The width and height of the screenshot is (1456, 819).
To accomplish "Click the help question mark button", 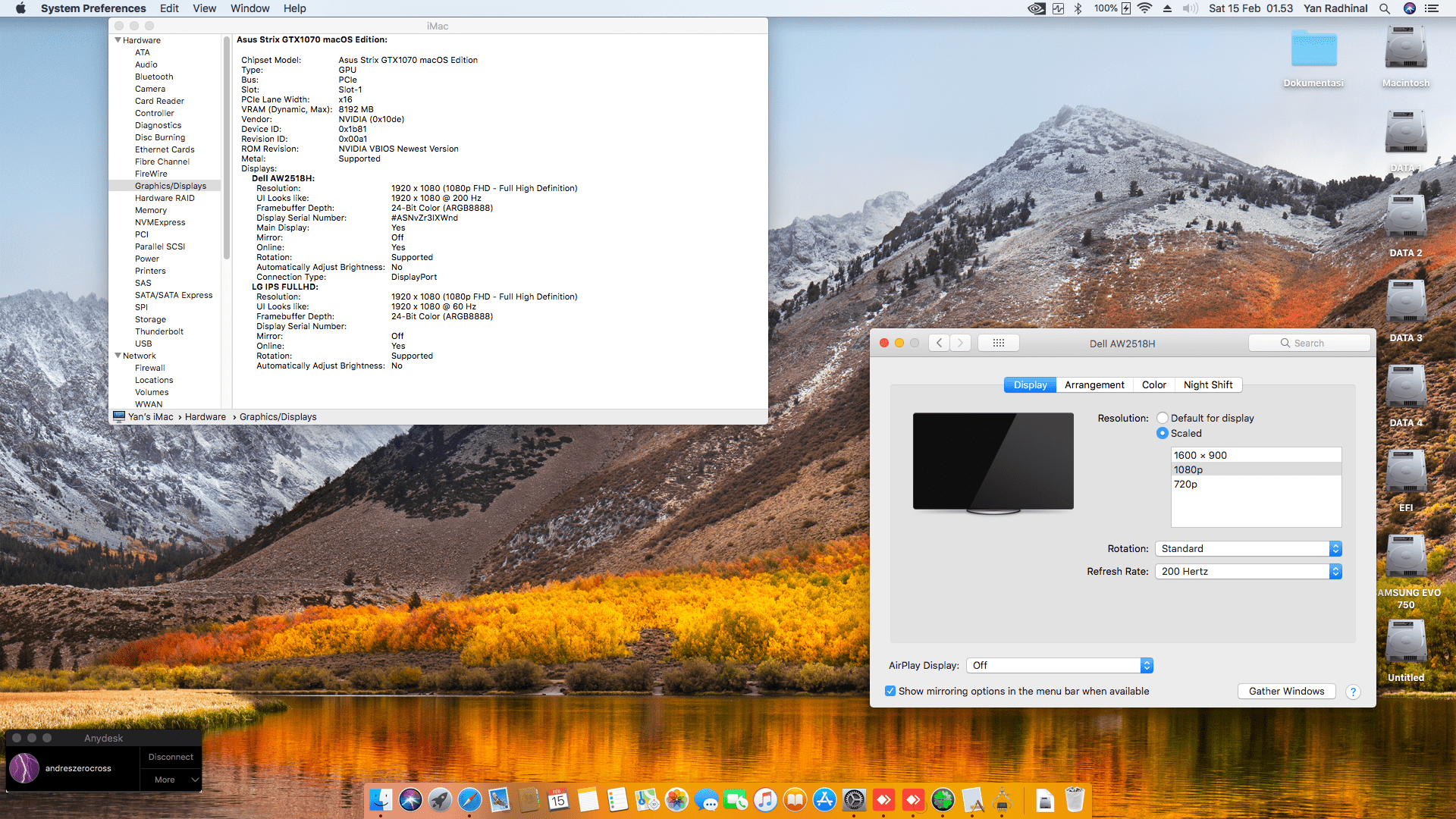I will [x=1353, y=692].
